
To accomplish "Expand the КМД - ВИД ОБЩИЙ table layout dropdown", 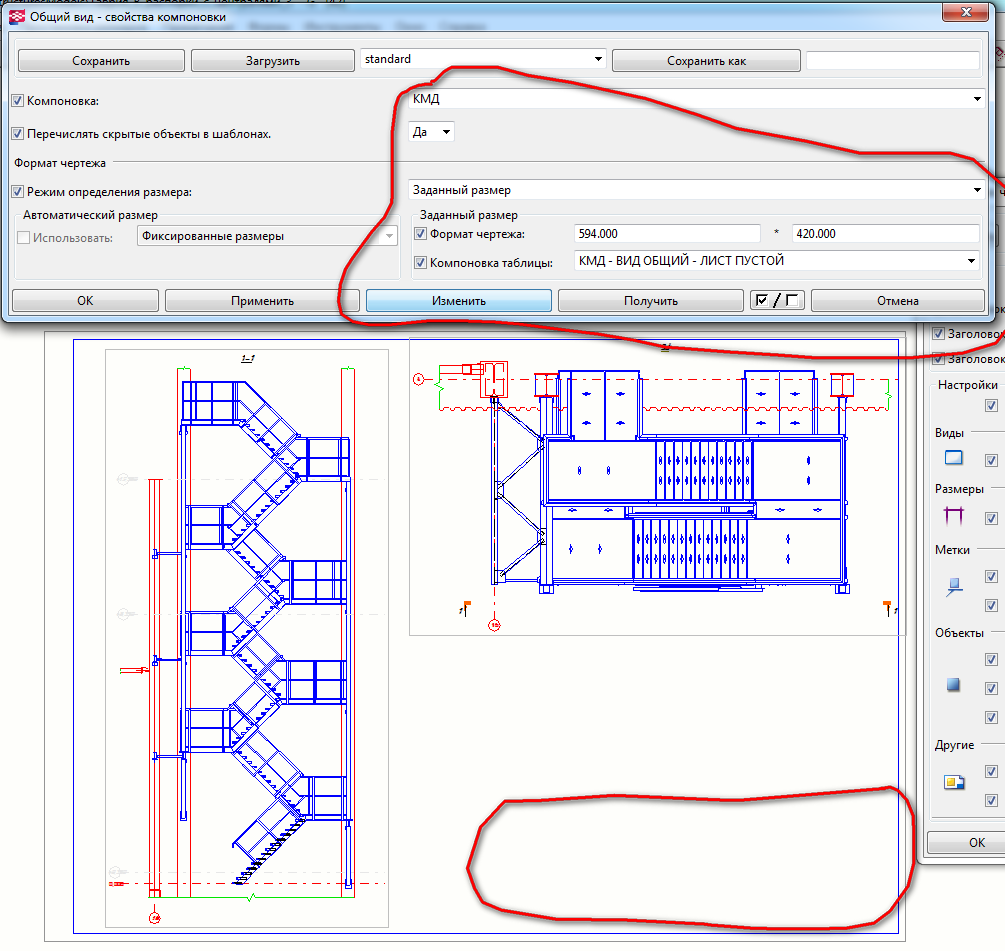I will tap(970, 261).
